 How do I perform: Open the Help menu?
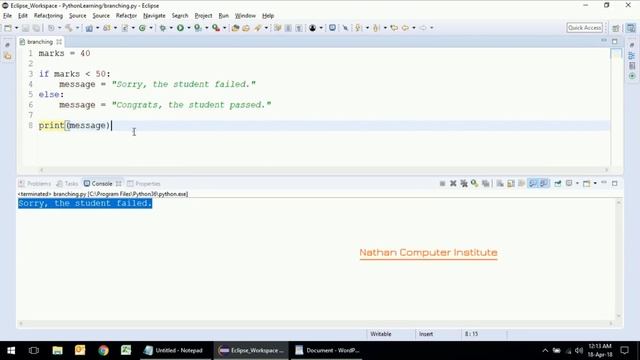pos(268,16)
